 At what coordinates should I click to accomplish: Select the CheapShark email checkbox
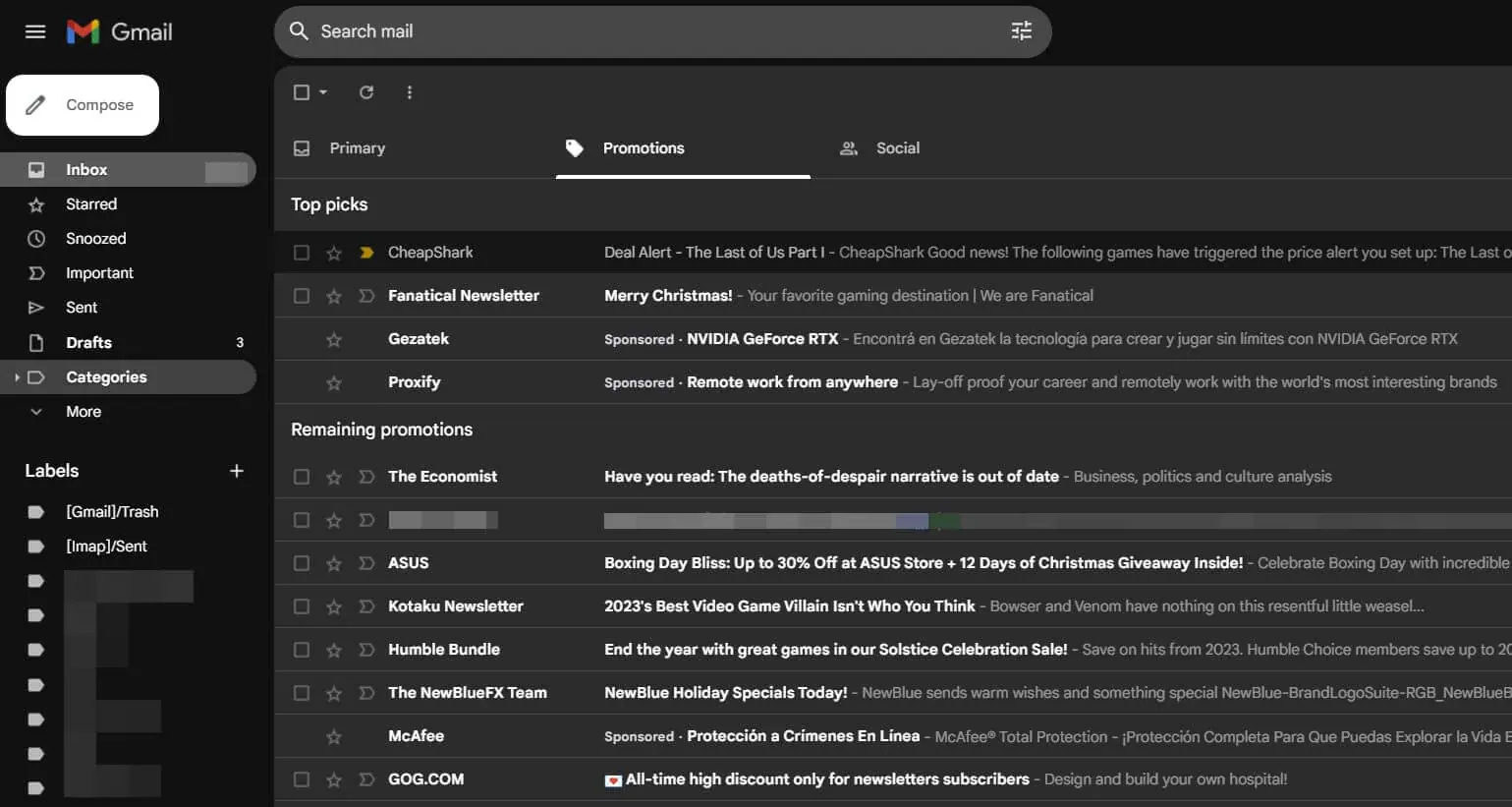pos(302,253)
